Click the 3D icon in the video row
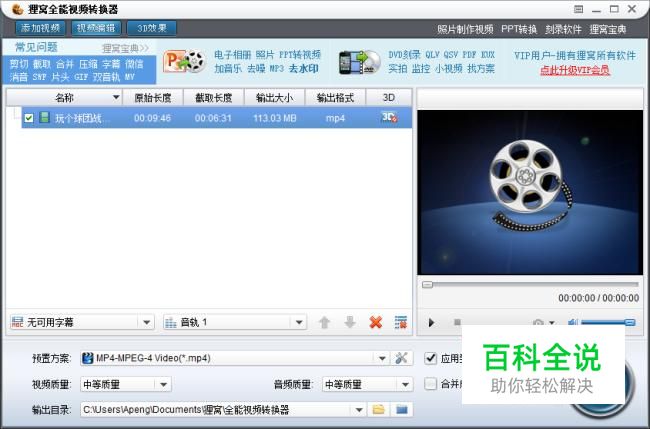Image resolution: width=650 pixels, height=429 pixels. tap(389, 118)
